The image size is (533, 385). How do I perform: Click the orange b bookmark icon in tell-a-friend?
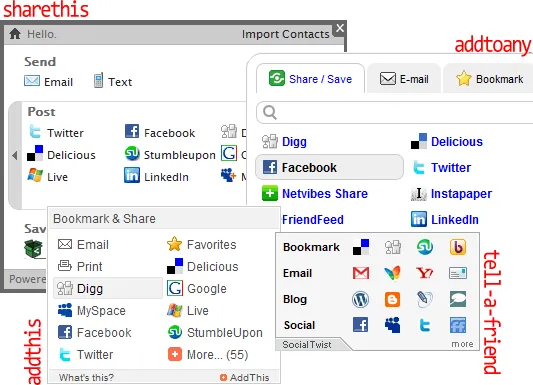pos(458,247)
